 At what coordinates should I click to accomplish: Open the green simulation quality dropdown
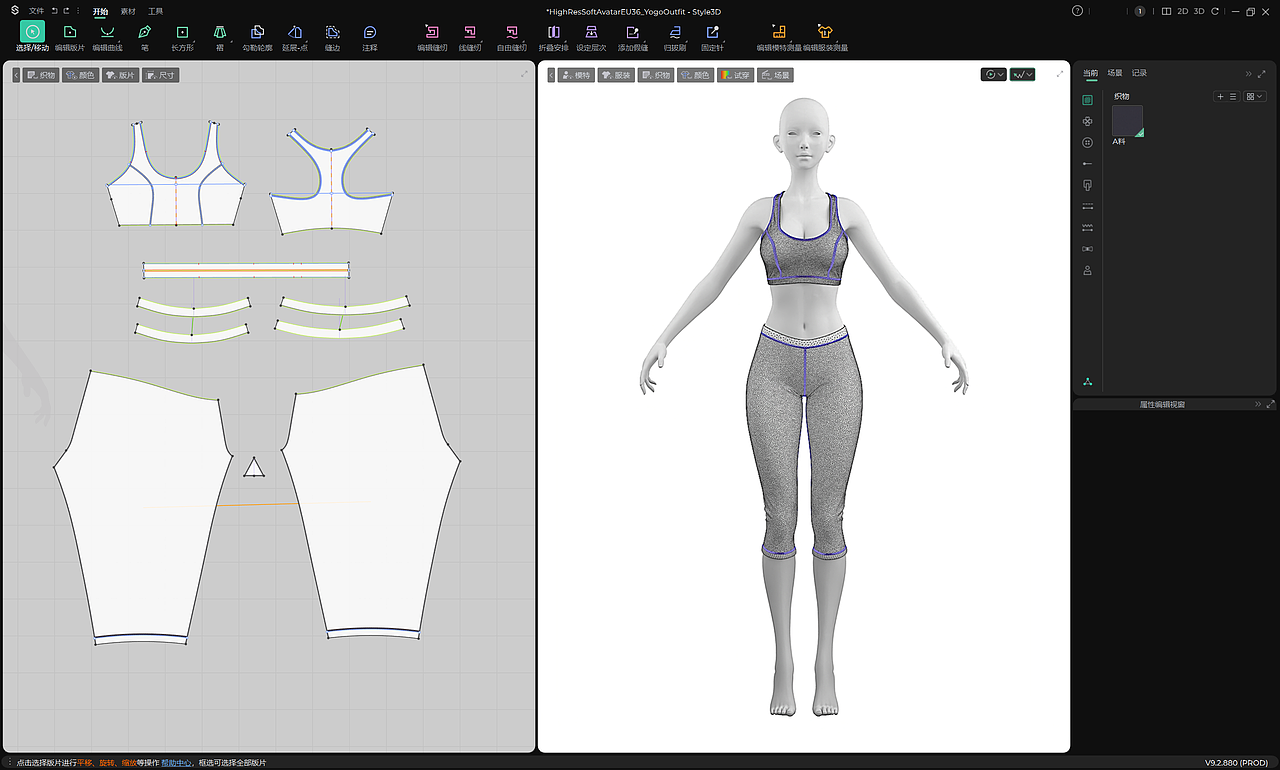click(x=1022, y=74)
